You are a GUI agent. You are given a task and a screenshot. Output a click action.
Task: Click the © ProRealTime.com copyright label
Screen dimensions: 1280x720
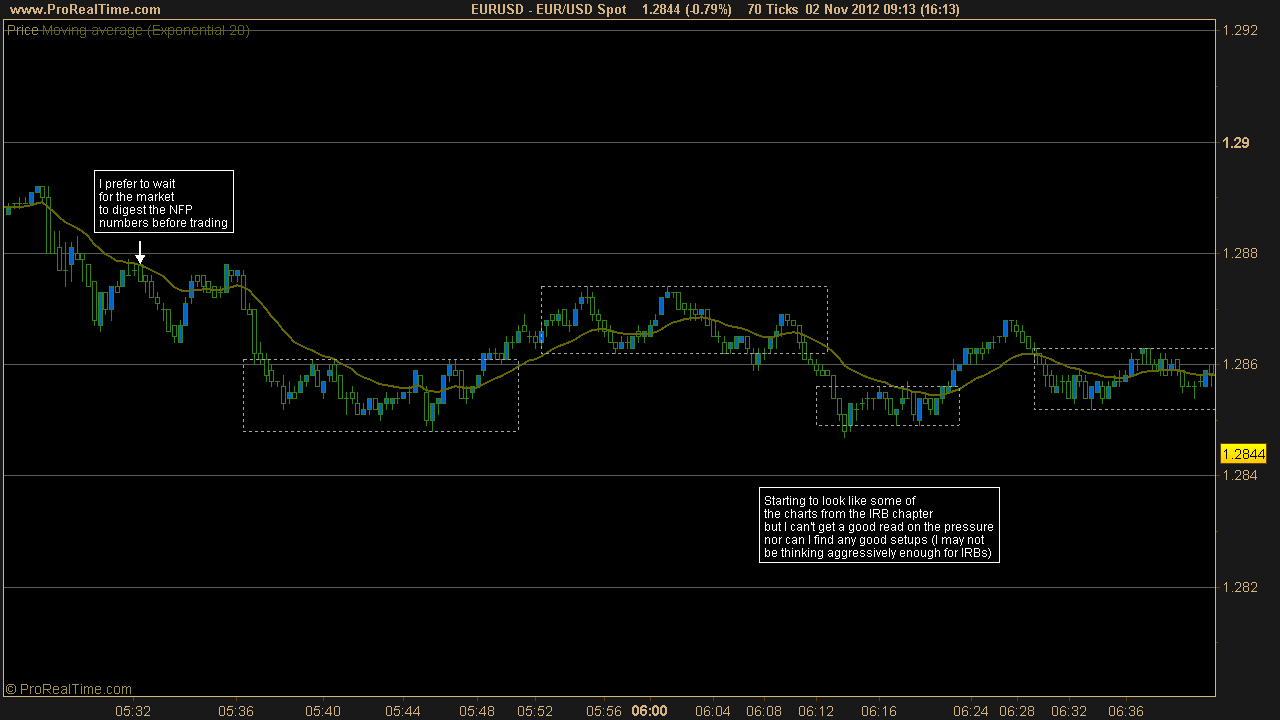68,689
